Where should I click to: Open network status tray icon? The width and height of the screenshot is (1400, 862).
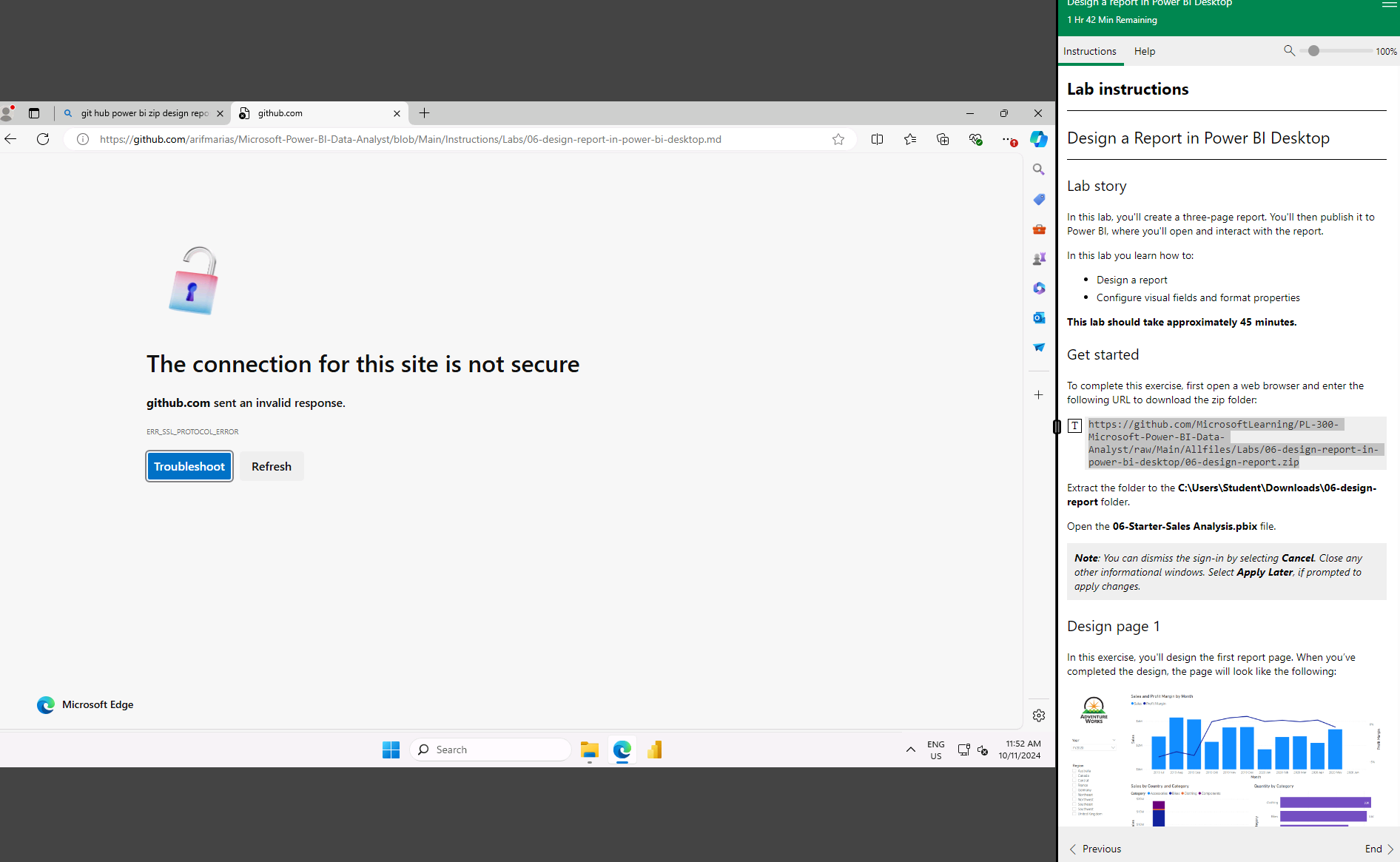[x=963, y=750]
